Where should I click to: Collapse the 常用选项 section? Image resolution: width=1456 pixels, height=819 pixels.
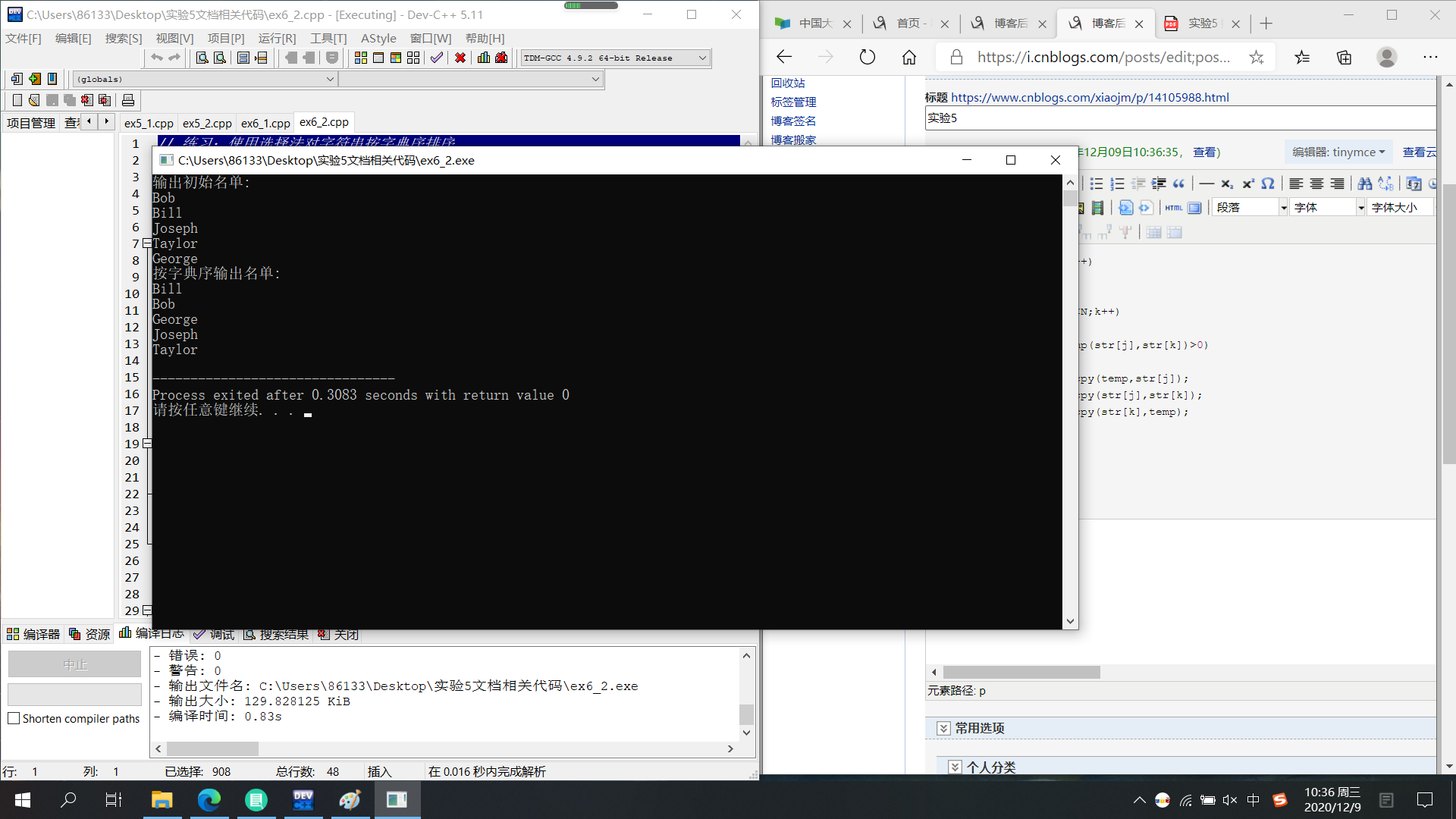[943, 728]
